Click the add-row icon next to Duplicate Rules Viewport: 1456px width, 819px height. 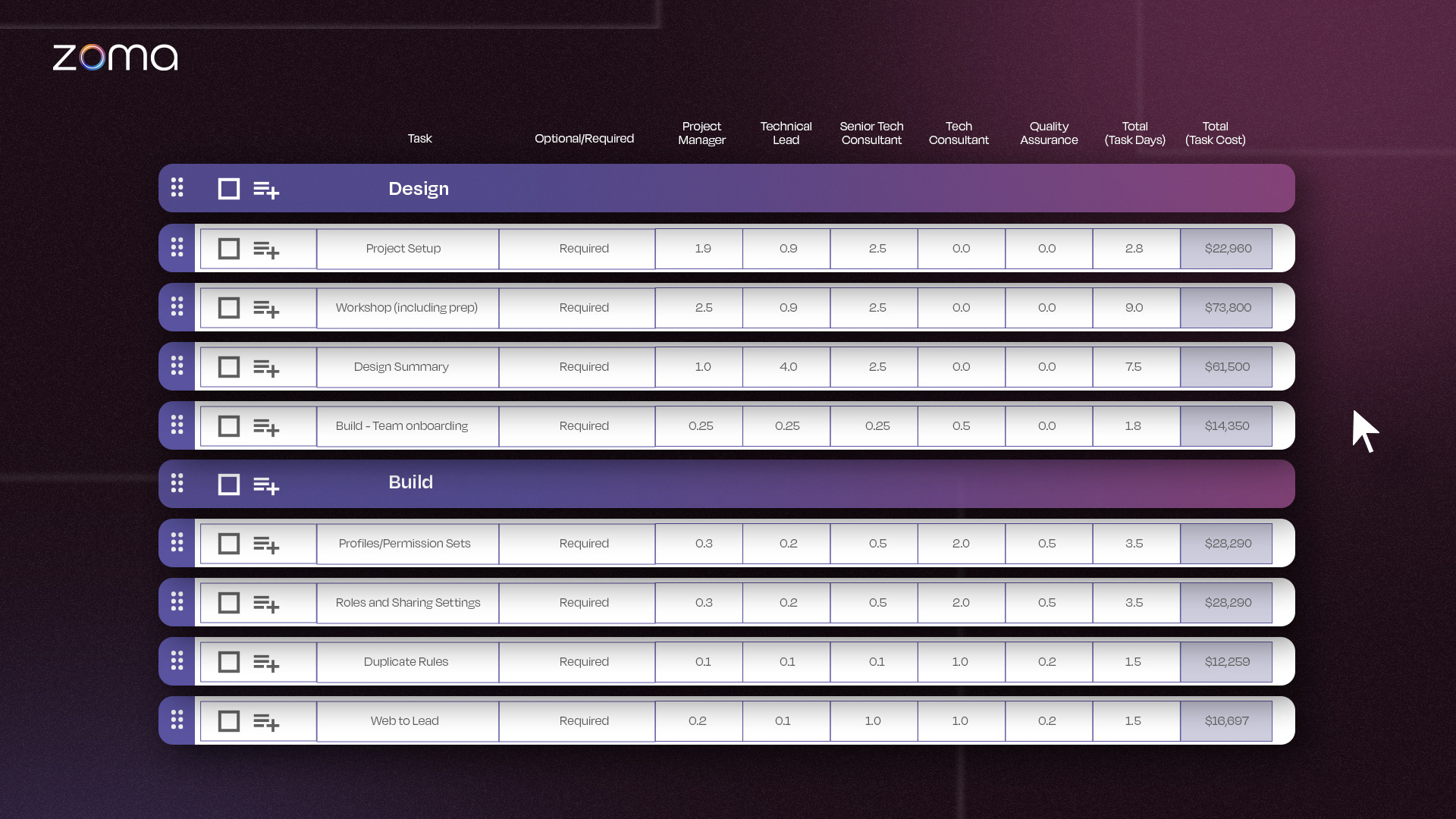click(266, 663)
